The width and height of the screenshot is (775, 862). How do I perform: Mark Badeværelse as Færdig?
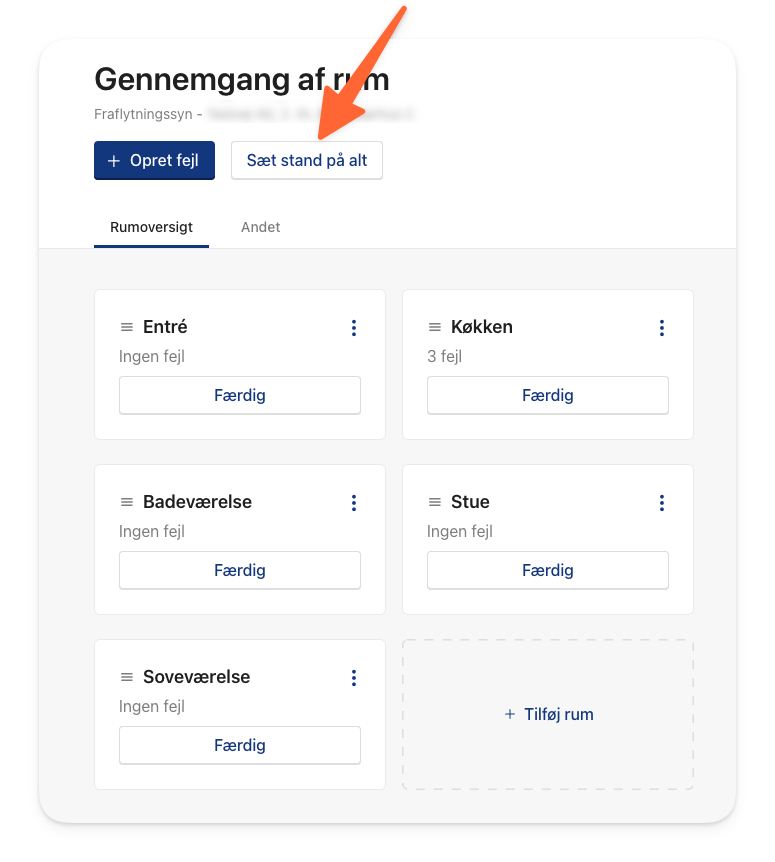tap(240, 570)
